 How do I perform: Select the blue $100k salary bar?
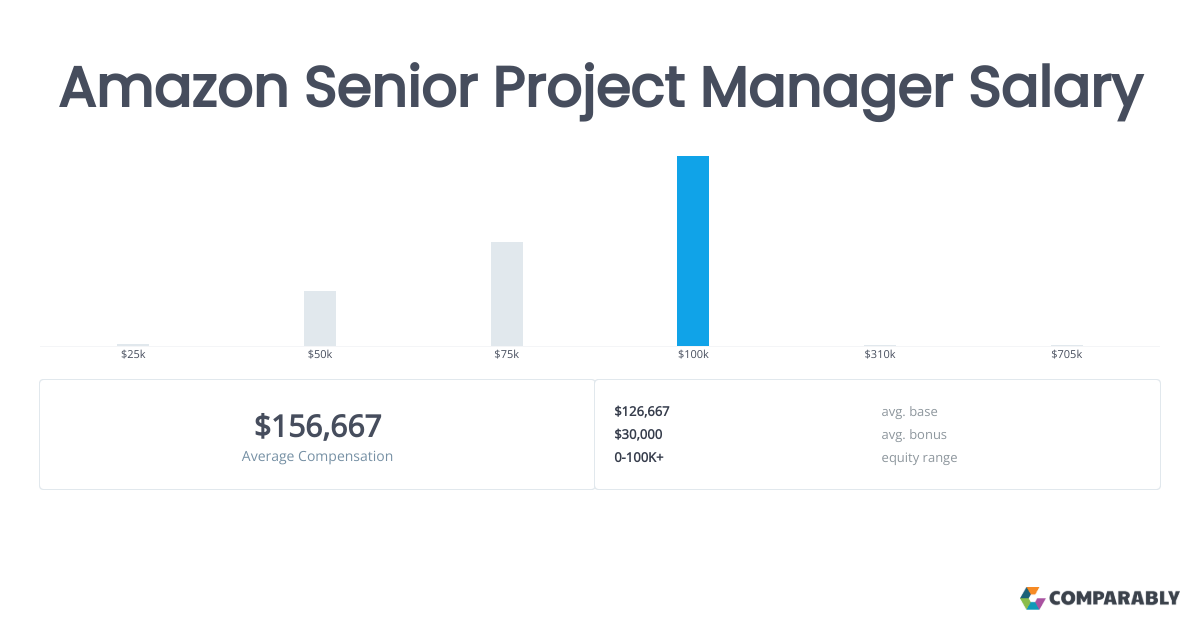(693, 251)
